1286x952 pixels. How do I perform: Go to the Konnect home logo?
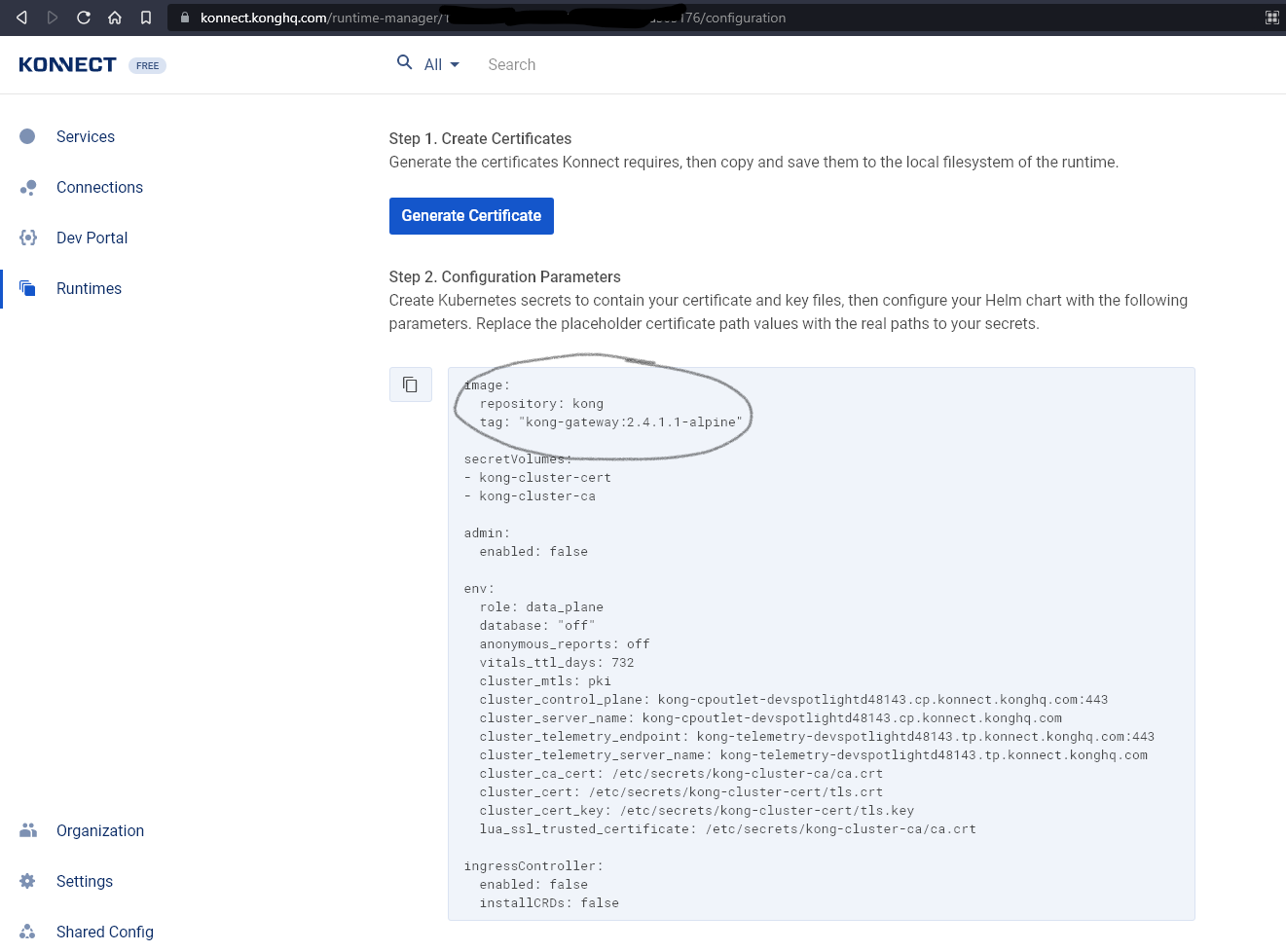pos(67,64)
